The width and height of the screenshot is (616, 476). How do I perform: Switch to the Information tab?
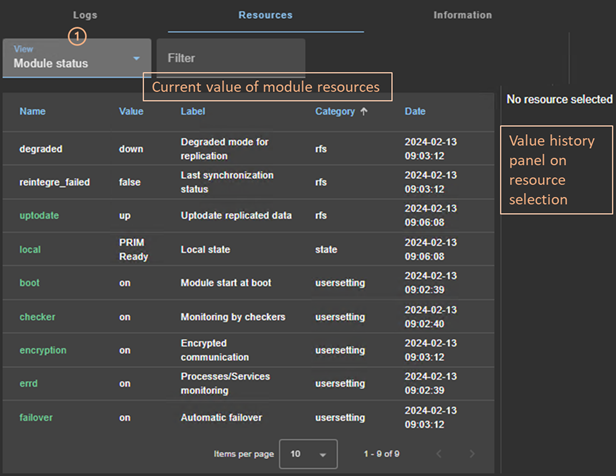[x=462, y=16]
